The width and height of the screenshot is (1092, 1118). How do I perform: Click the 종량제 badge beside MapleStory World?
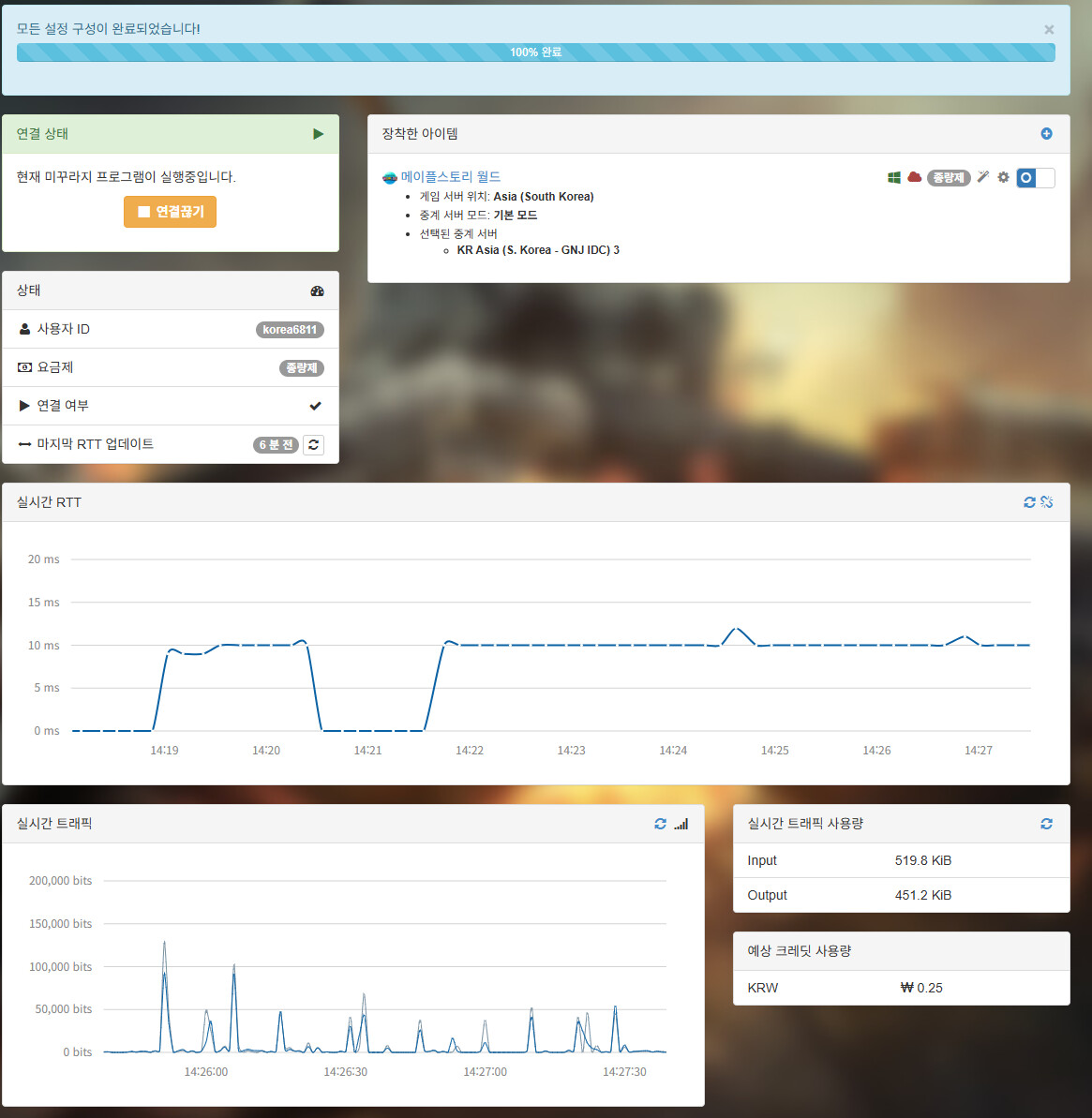click(x=948, y=177)
